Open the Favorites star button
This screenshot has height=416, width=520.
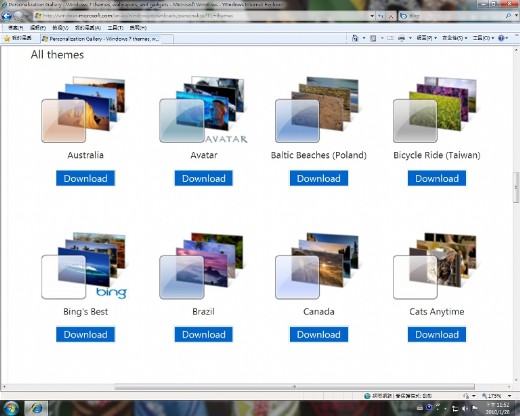18,38
